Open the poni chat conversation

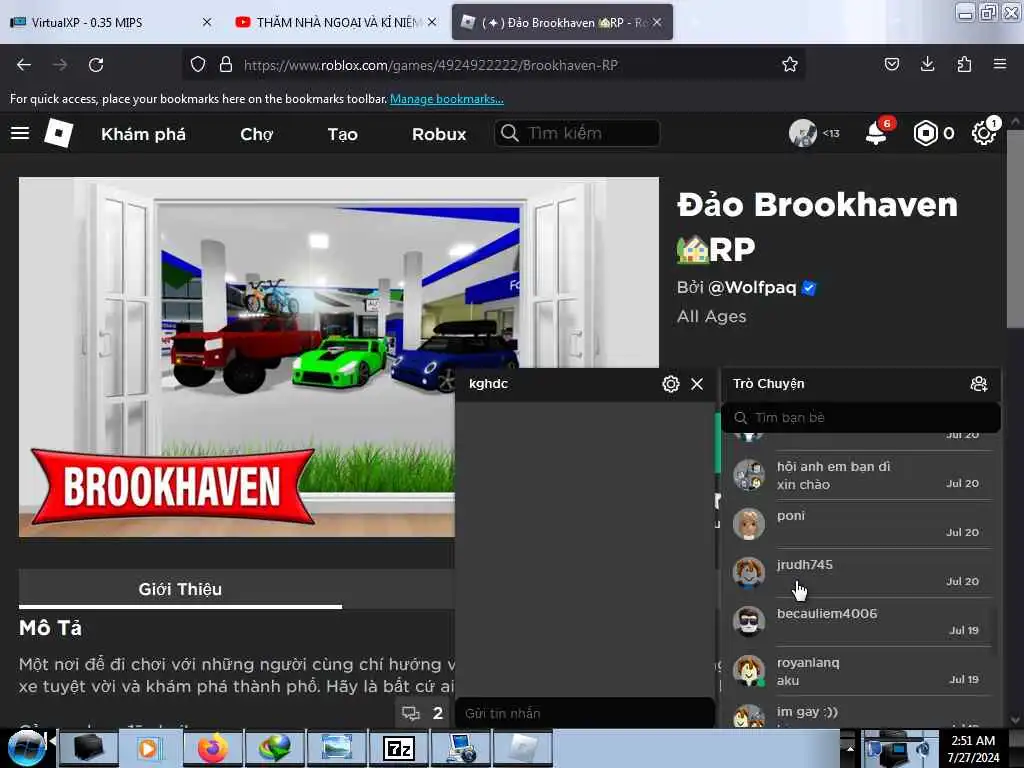tap(859, 524)
